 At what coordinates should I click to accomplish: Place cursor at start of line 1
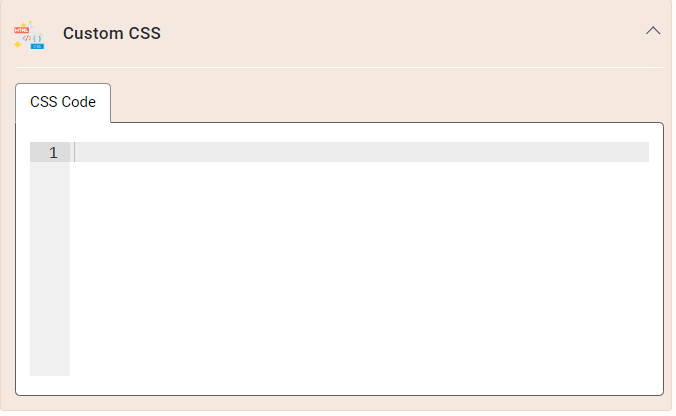pyautogui.click(x=75, y=152)
